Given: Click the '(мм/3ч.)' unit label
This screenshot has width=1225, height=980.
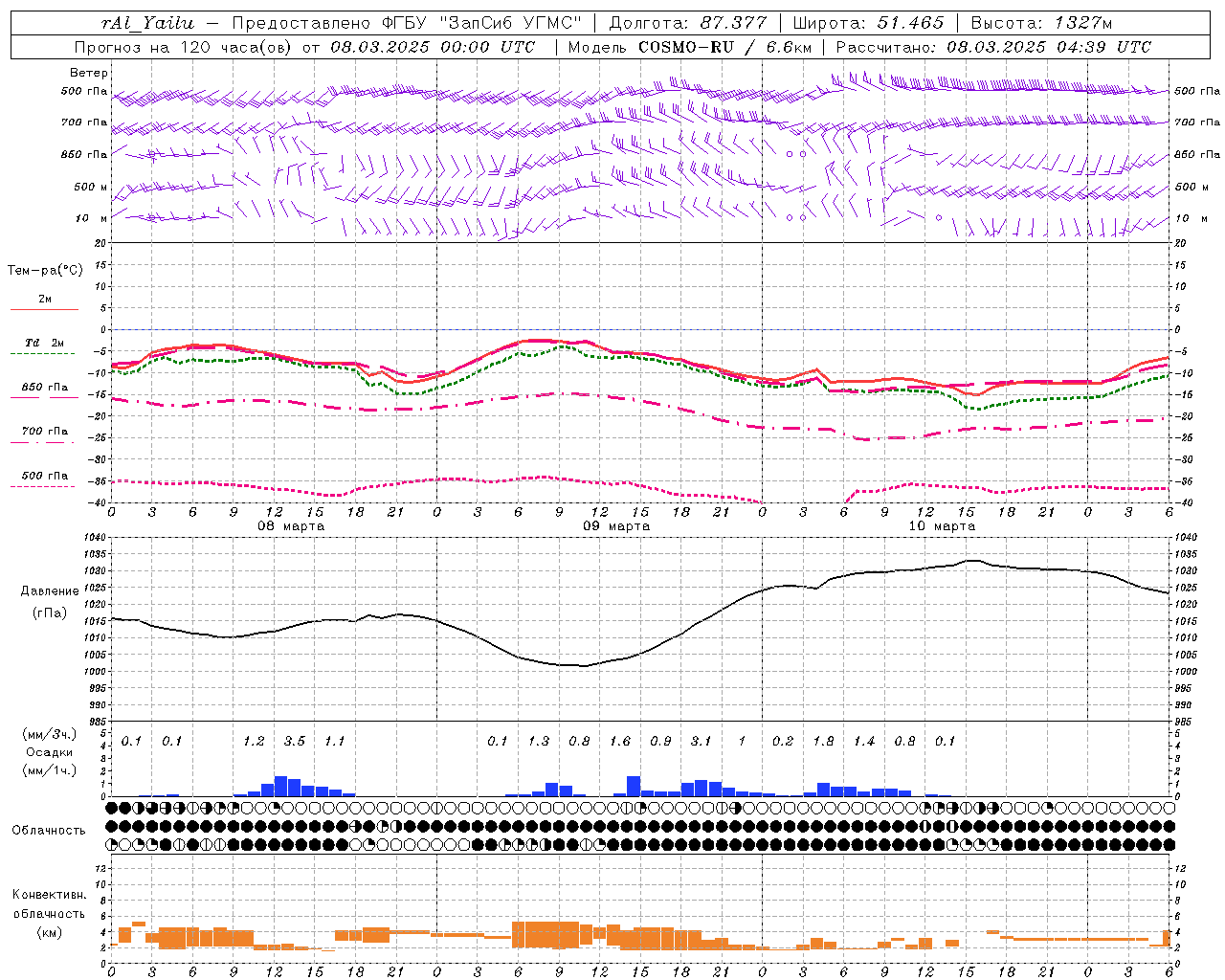Looking at the screenshot, I should pos(50,734).
